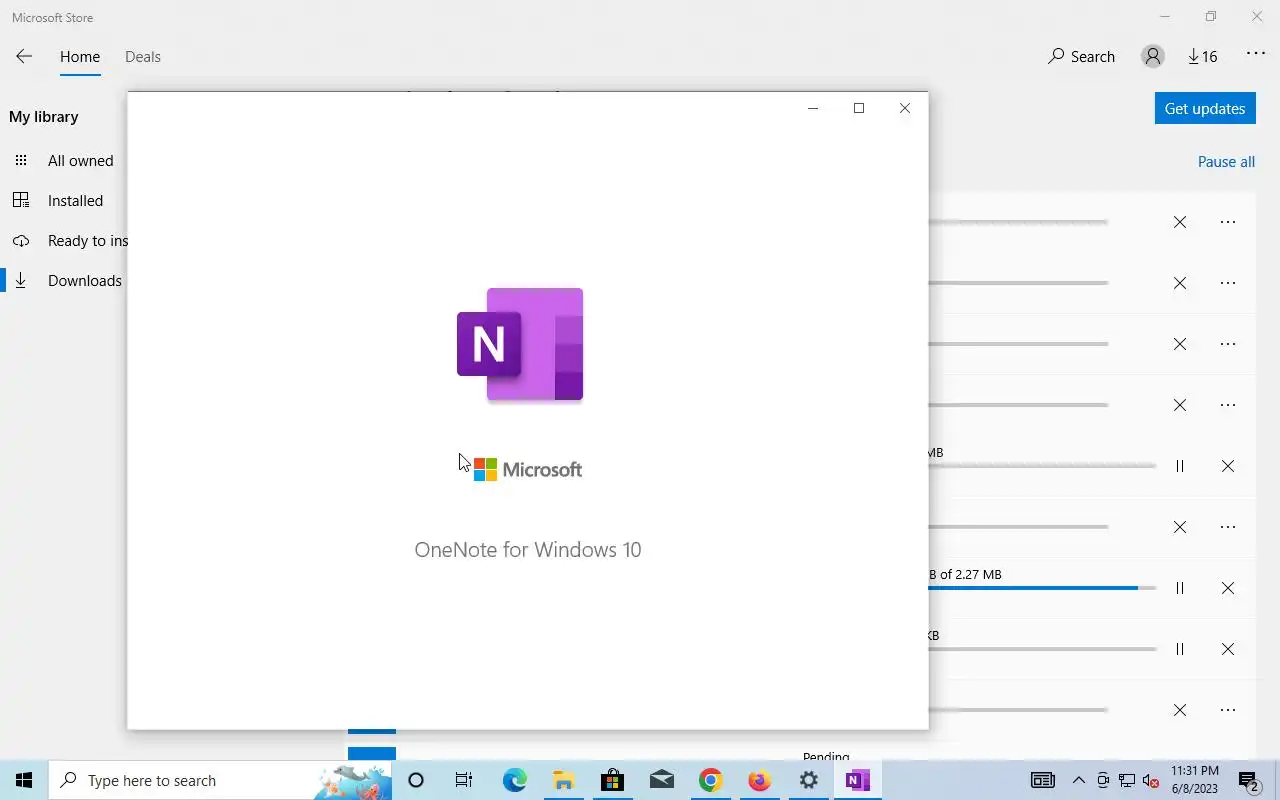Click the download arrow icon beside Downloads
The width and height of the screenshot is (1280, 800).
[21, 281]
